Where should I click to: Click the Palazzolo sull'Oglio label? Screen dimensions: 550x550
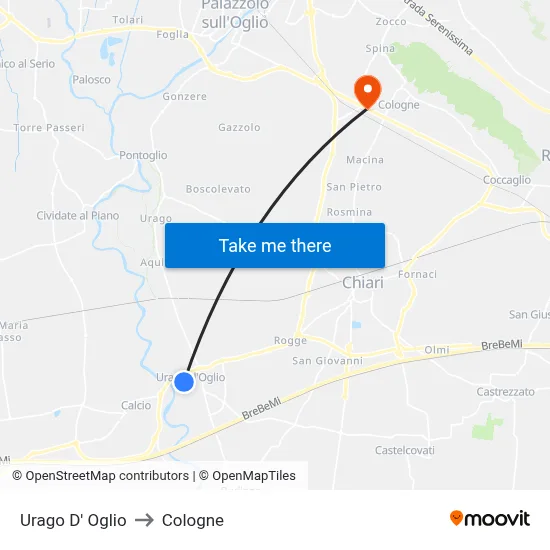point(235,14)
